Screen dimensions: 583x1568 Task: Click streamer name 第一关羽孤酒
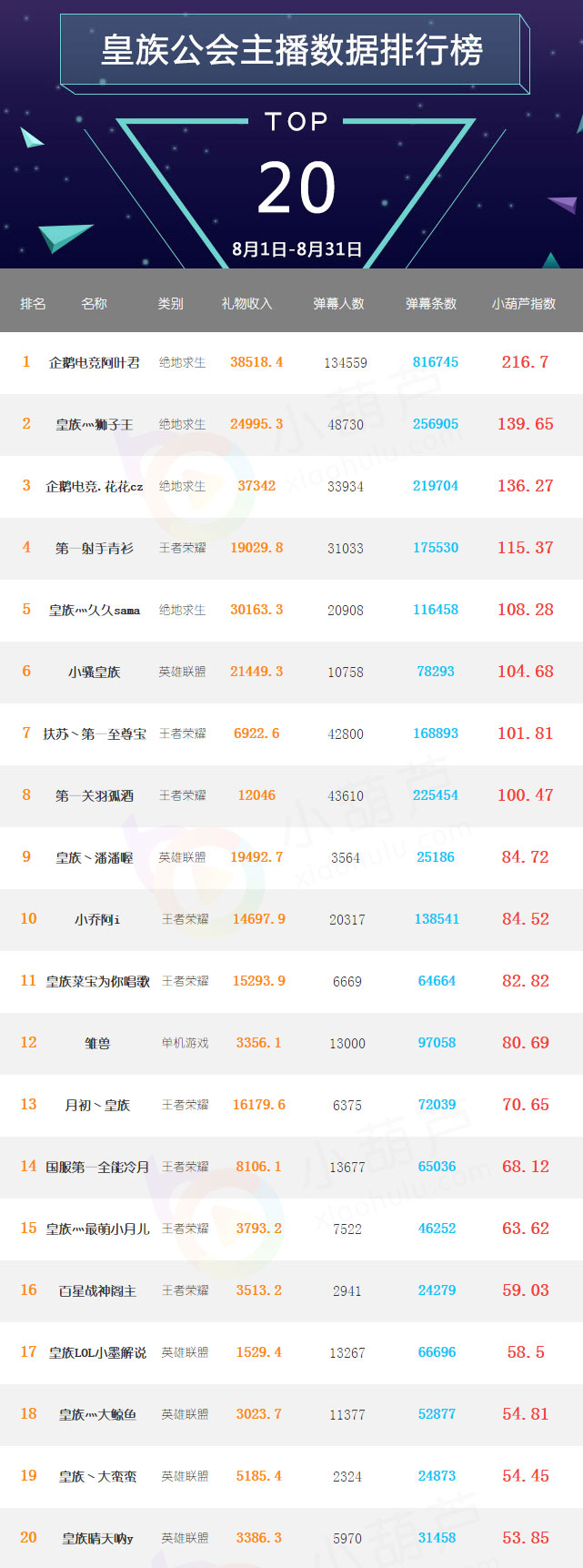click(x=95, y=796)
